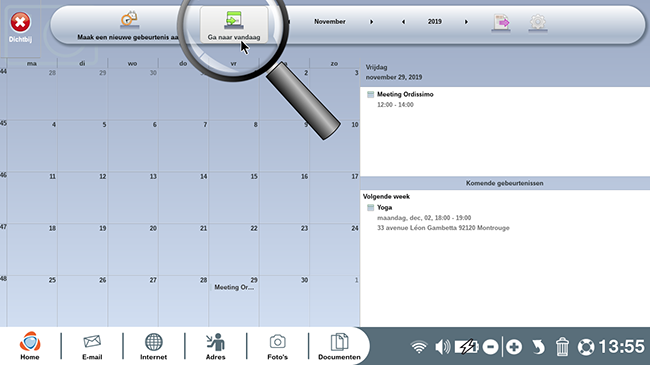The height and width of the screenshot is (365, 650).
Task: Open the calendar settings gear icon
Action: 538,22
